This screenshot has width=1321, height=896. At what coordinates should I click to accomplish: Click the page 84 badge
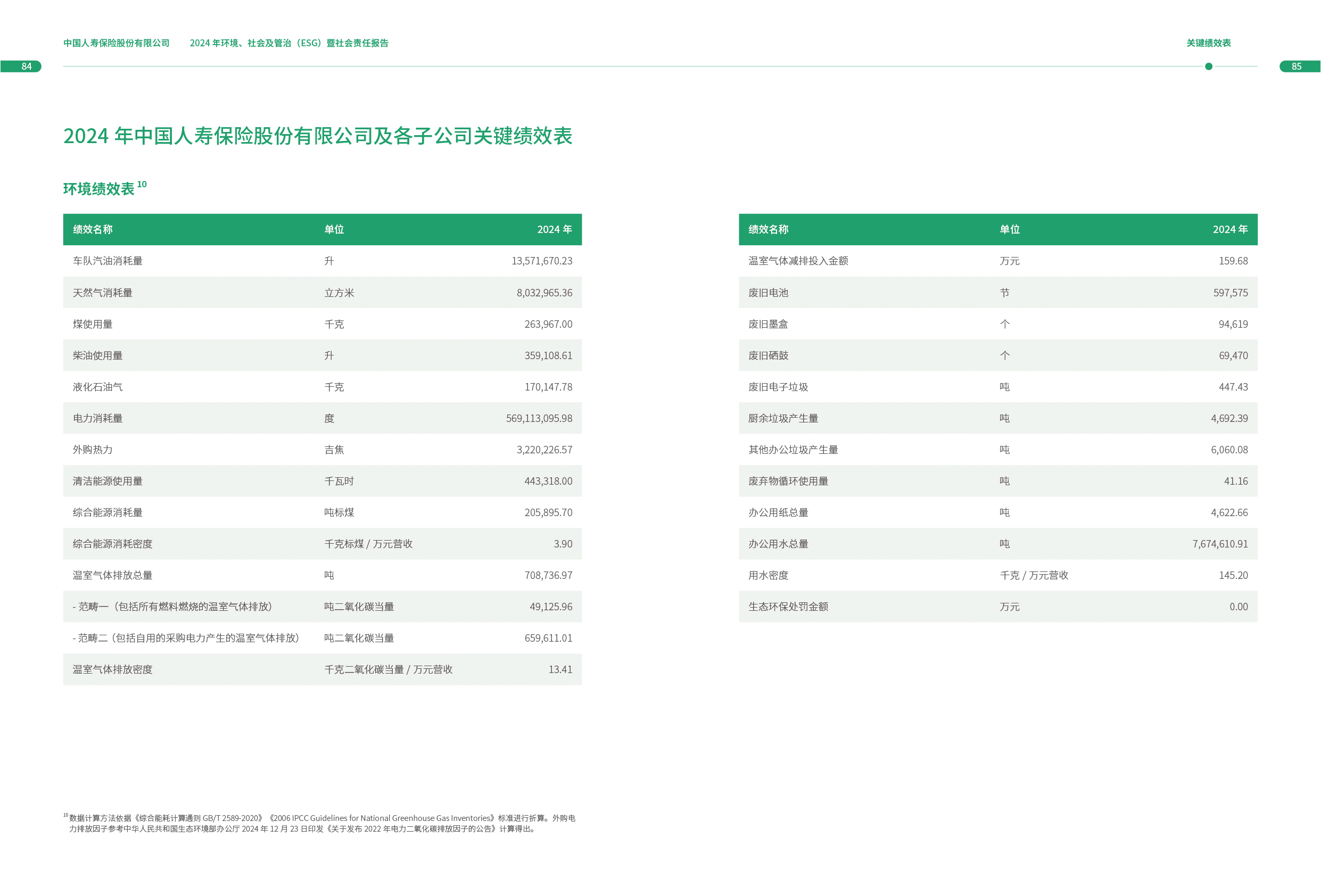(26, 67)
